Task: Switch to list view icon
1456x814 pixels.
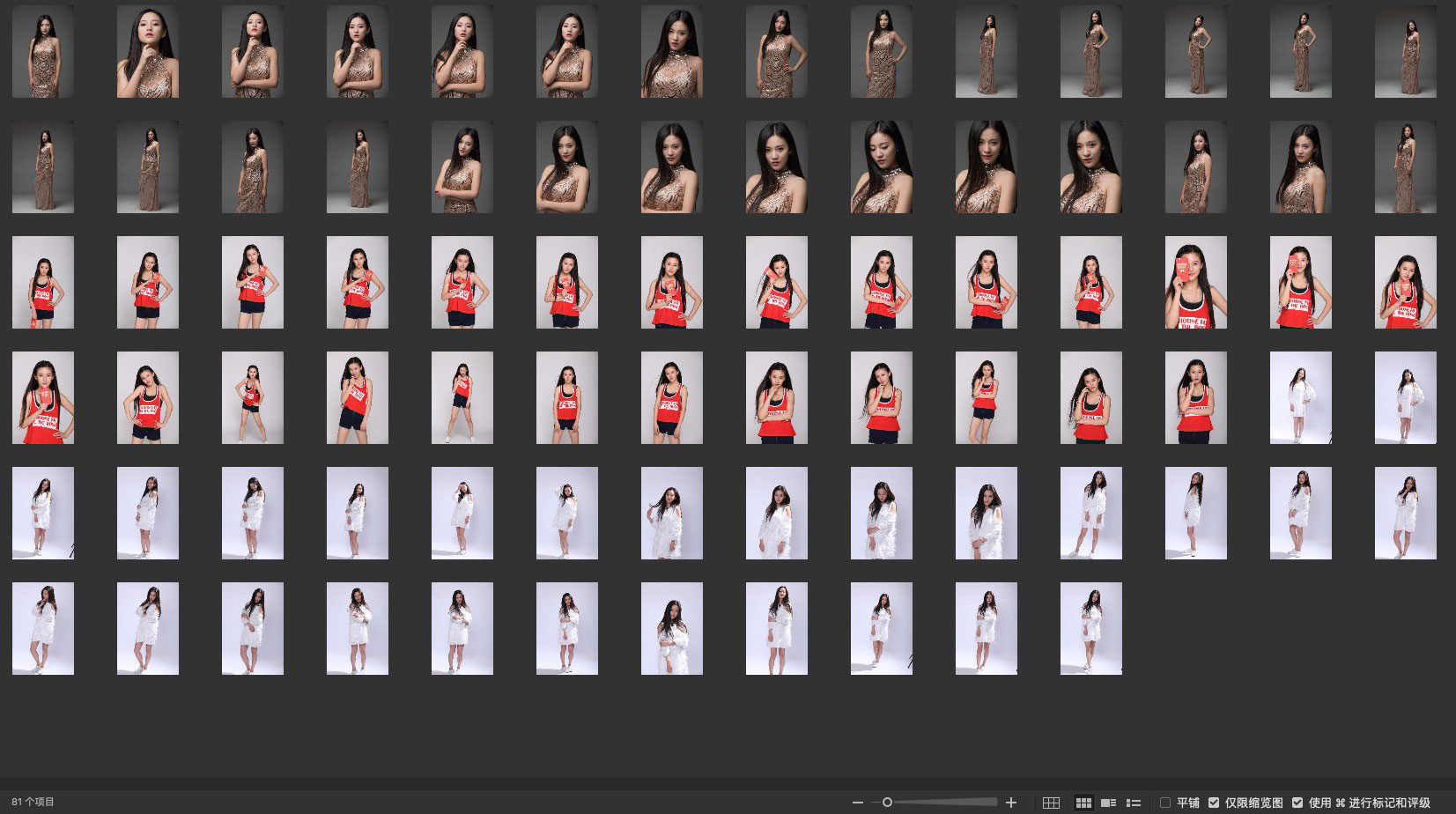Action: click(x=1134, y=803)
